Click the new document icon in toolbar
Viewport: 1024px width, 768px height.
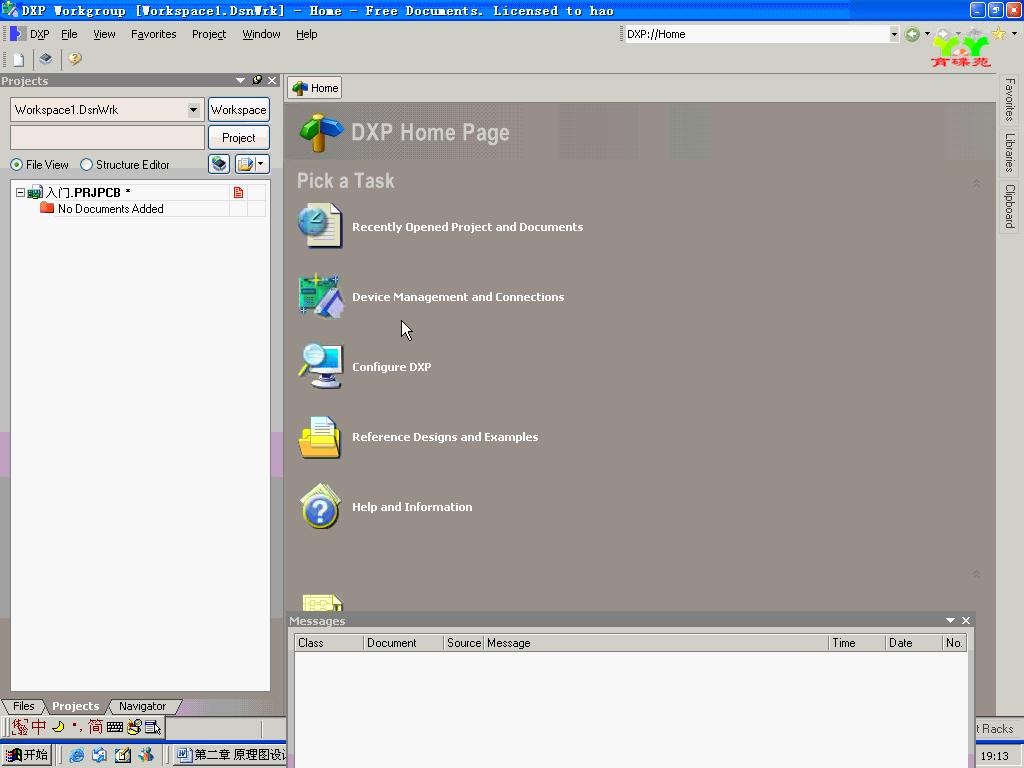pos(18,59)
